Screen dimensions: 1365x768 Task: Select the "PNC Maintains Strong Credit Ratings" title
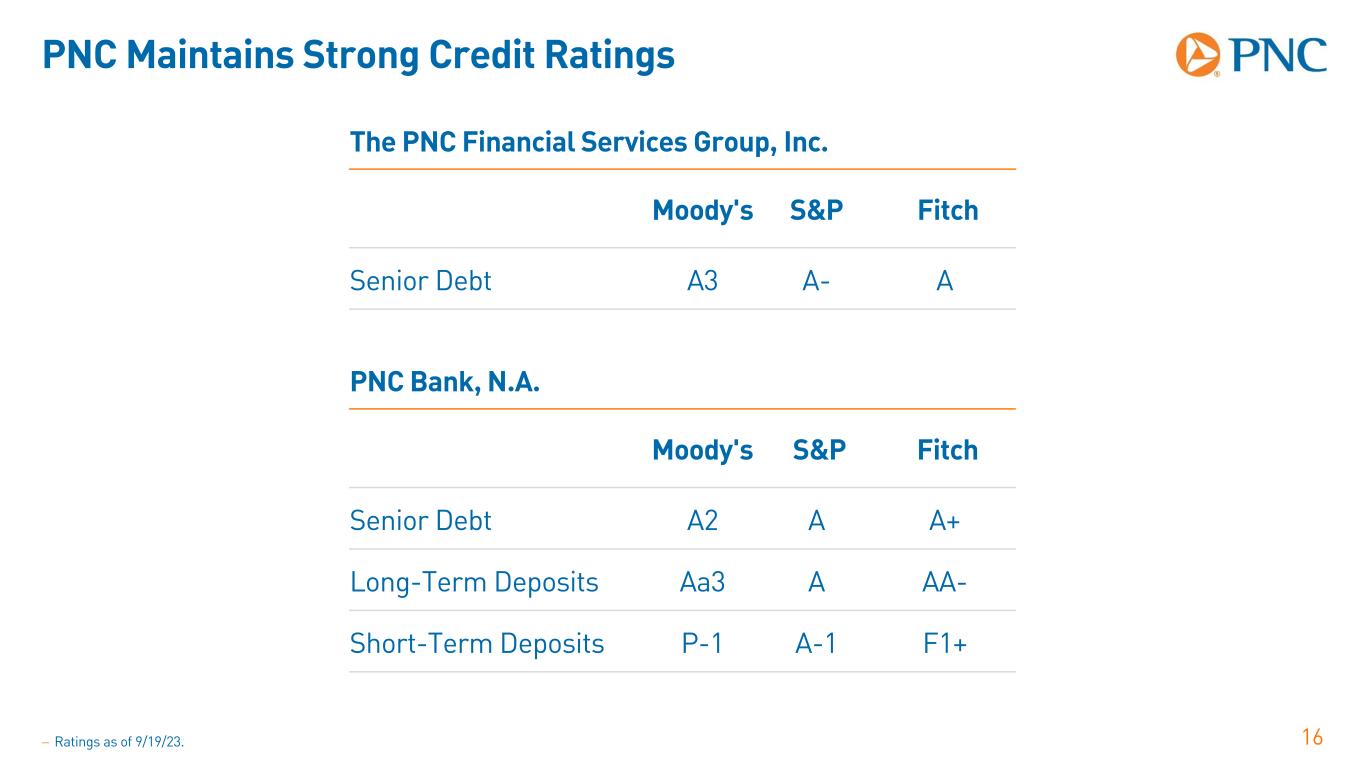pos(358,56)
